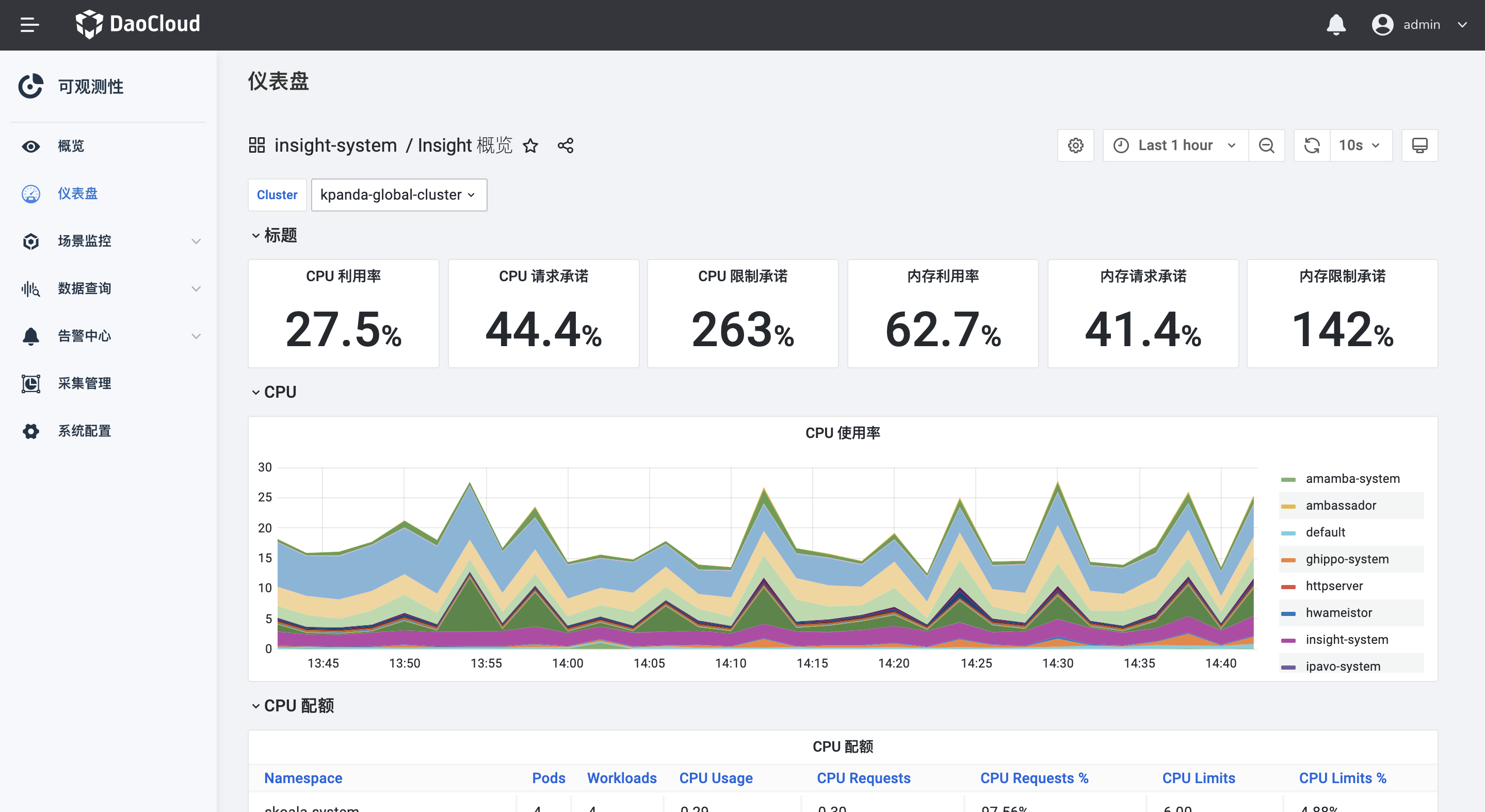Sort by the Namespace column header
The height and width of the screenshot is (812, 1485).
pos(303,777)
